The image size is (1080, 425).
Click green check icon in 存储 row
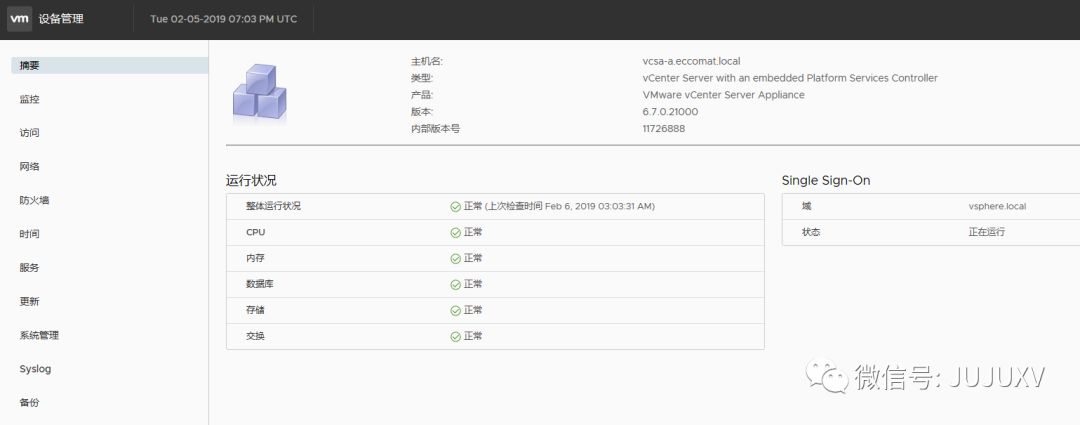click(x=455, y=311)
